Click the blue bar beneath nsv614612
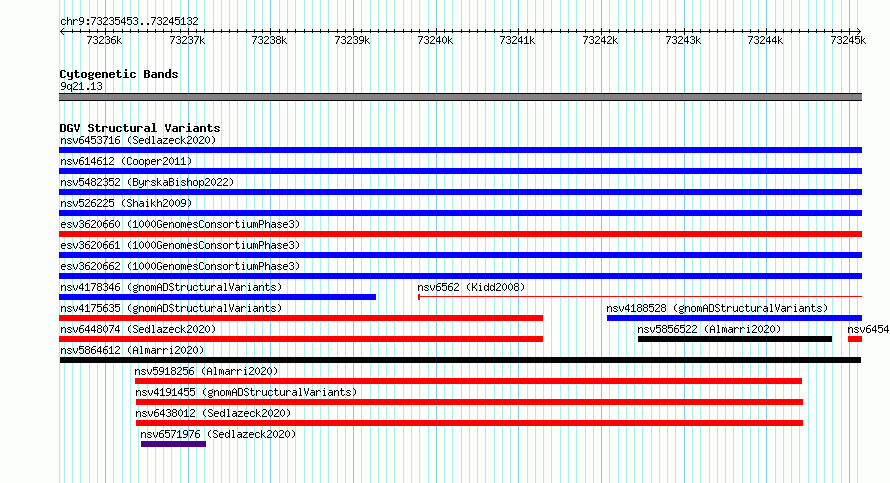Image resolution: width=890 pixels, height=483 pixels. (460, 171)
